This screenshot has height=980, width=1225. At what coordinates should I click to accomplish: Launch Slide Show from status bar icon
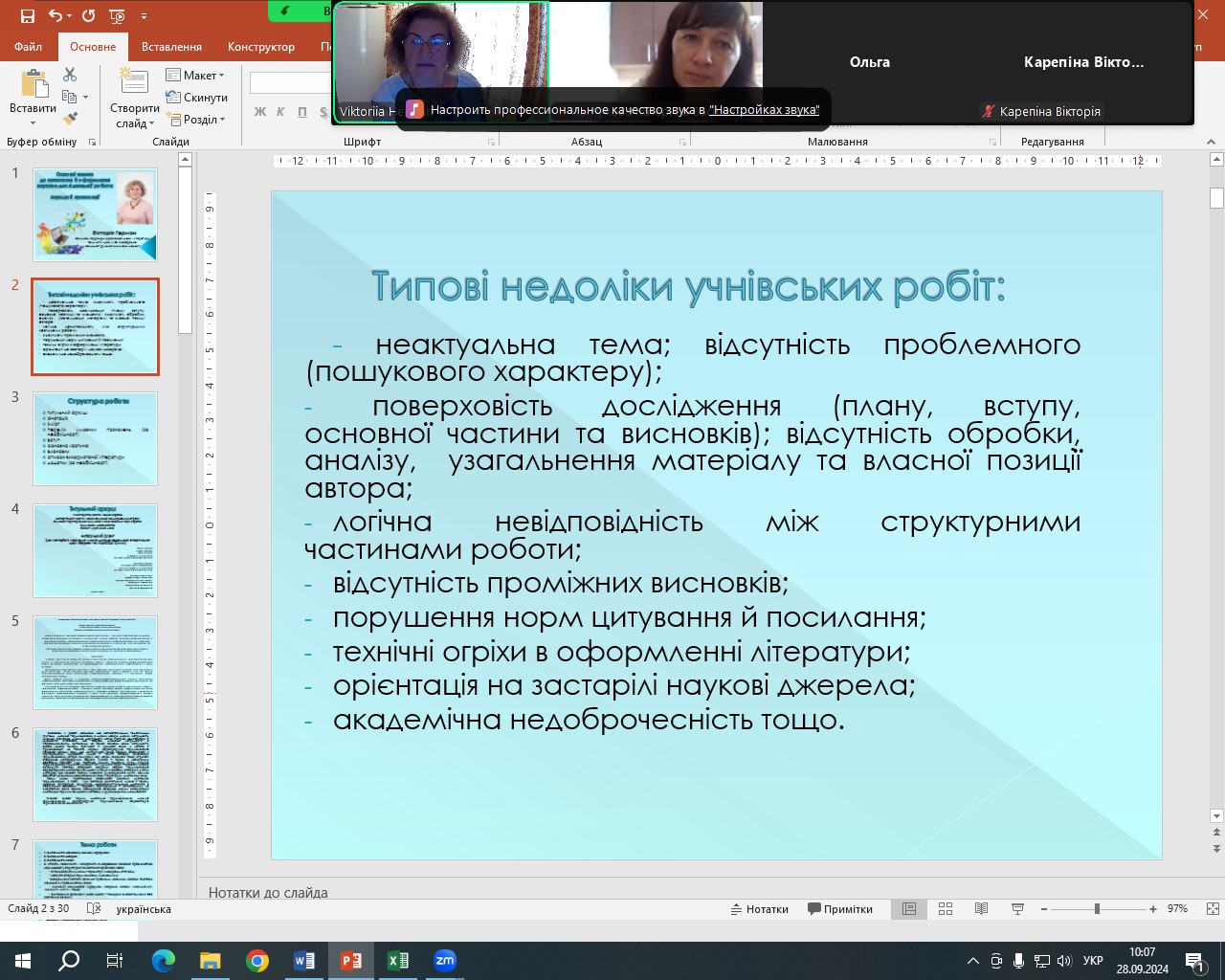[x=1017, y=909]
